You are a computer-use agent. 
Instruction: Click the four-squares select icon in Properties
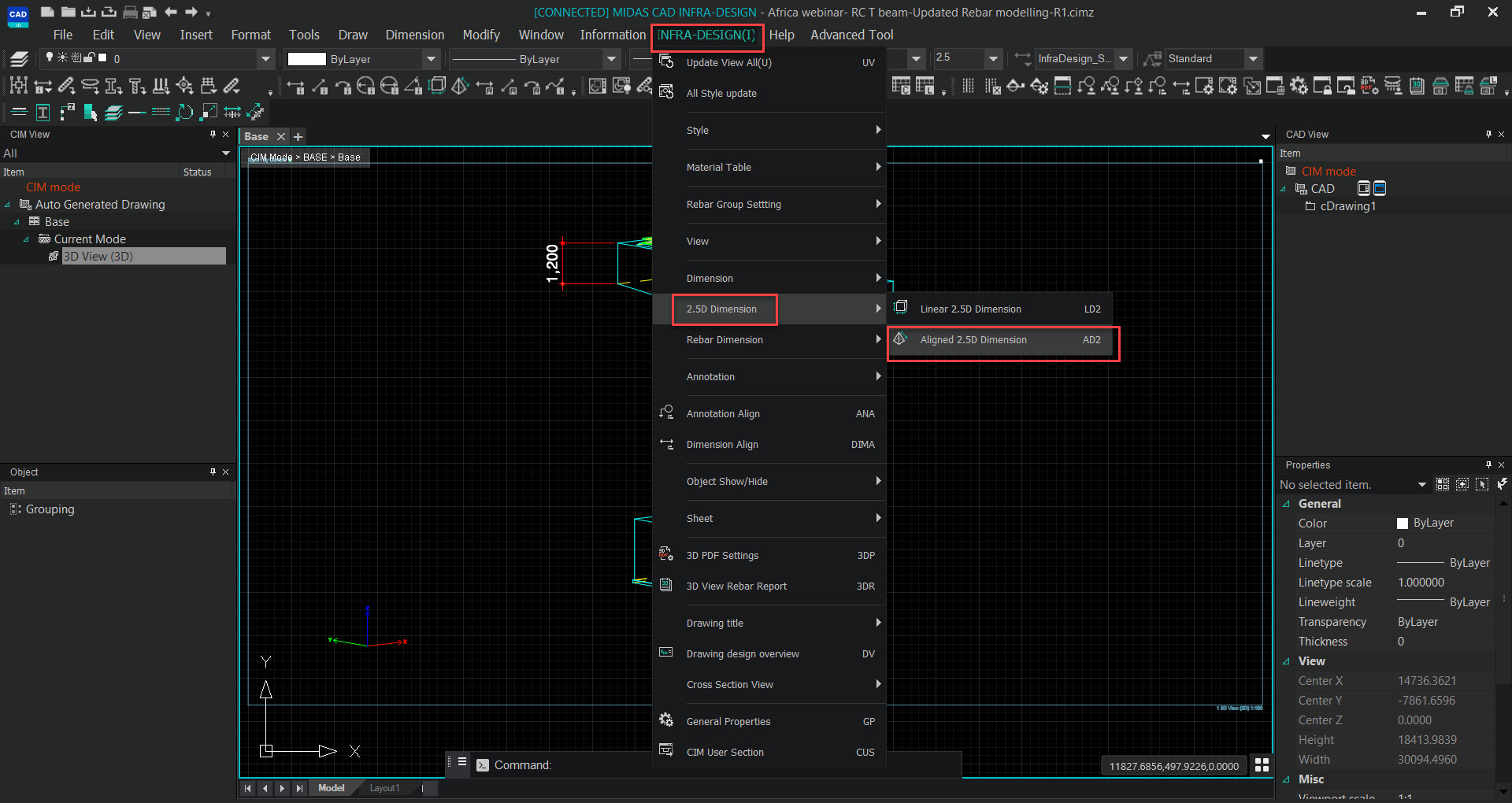point(1443,484)
